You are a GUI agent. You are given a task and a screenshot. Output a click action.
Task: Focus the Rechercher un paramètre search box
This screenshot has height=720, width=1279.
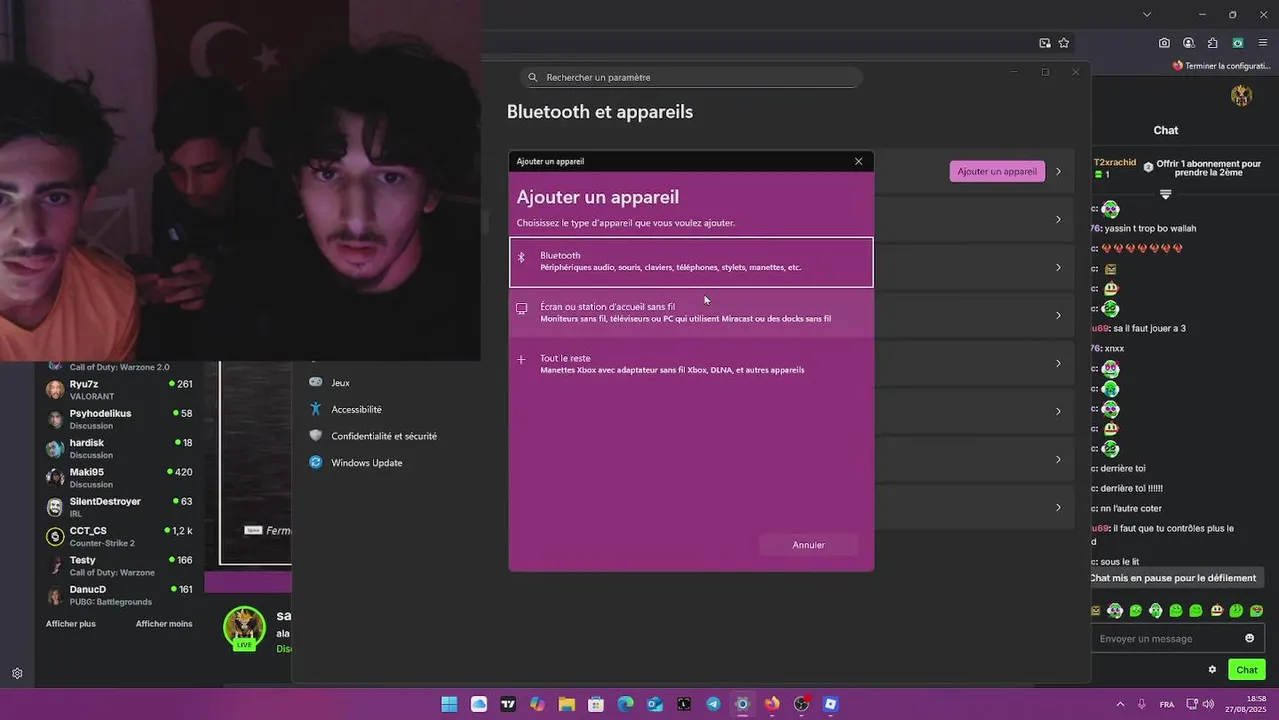[x=691, y=77]
